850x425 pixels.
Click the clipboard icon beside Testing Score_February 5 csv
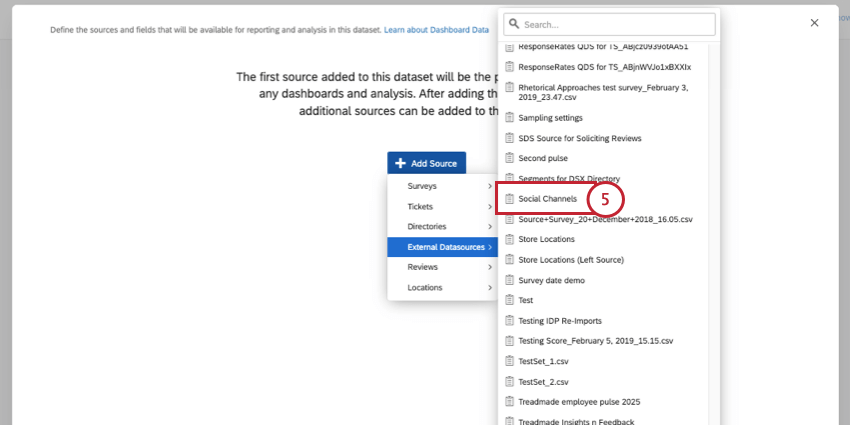coord(509,341)
